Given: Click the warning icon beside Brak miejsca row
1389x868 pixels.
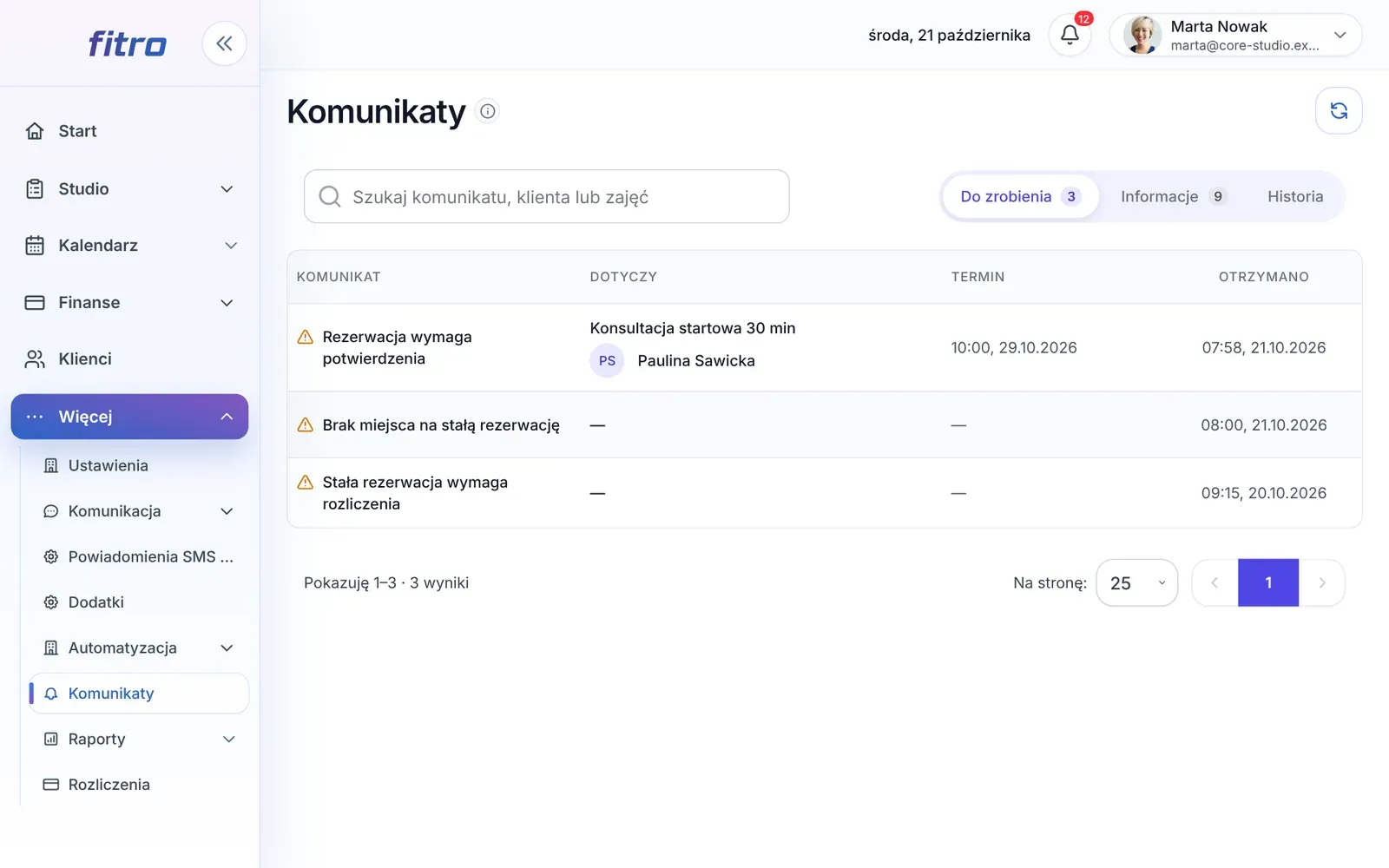Looking at the screenshot, I should pyautogui.click(x=306, y=425).
